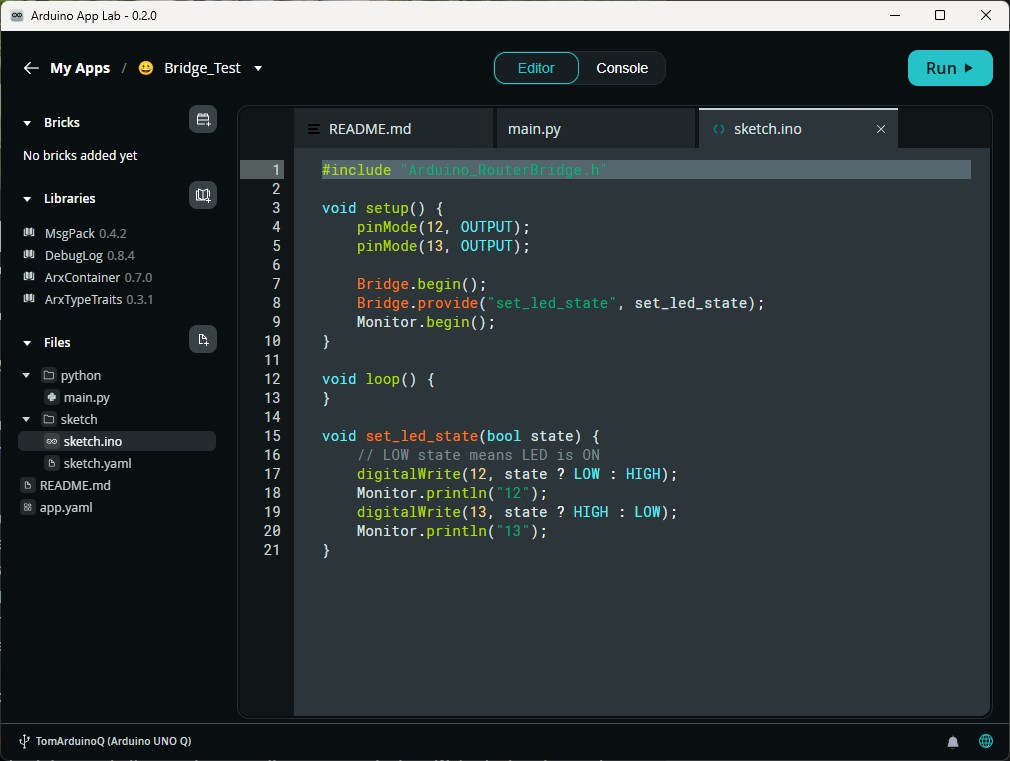The width and height of the screenshot is (1010, 761).
Task: Click the back arrow next to My Apps
Action: coord(31,68)
